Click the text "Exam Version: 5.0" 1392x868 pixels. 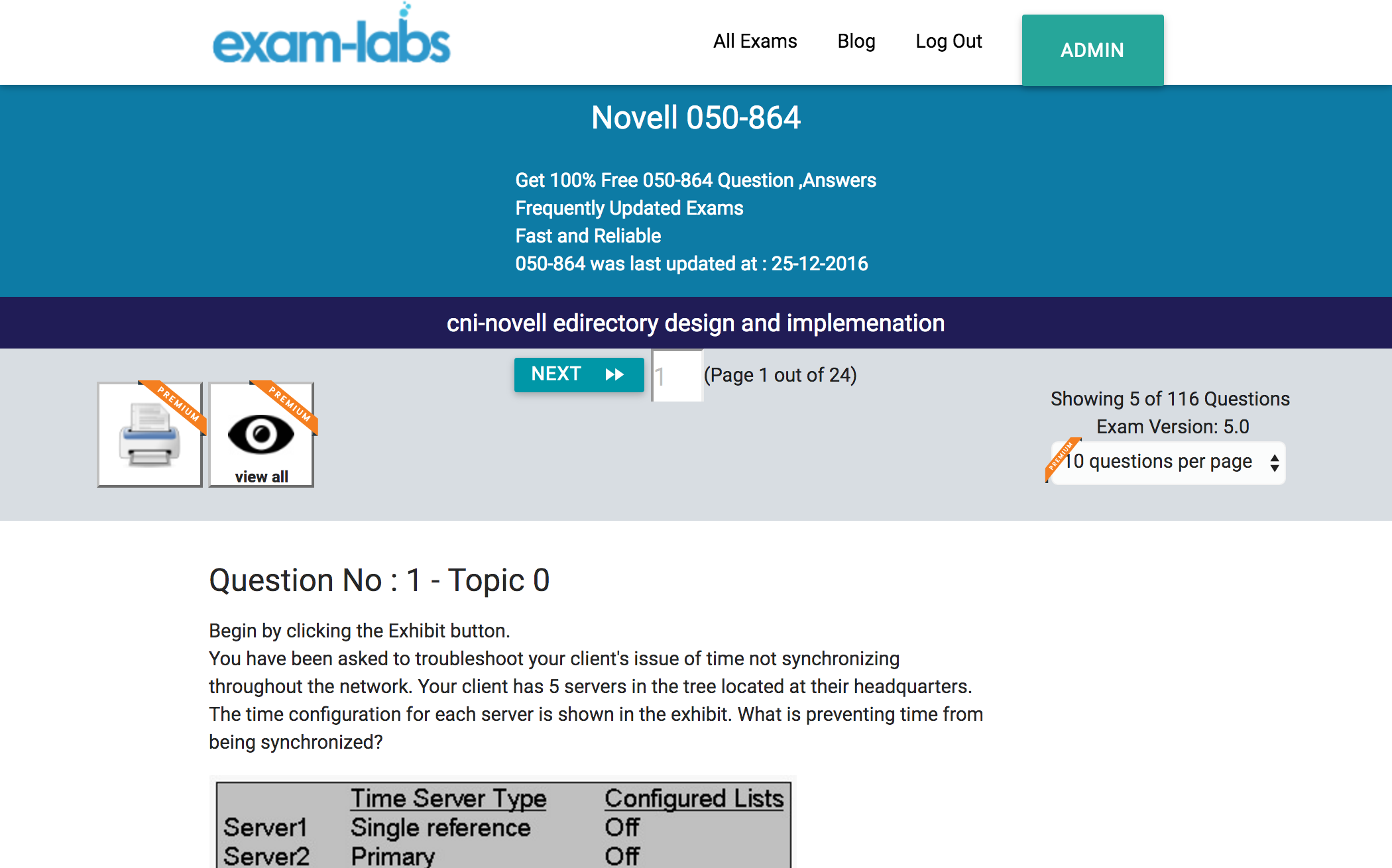[1173, 427]
